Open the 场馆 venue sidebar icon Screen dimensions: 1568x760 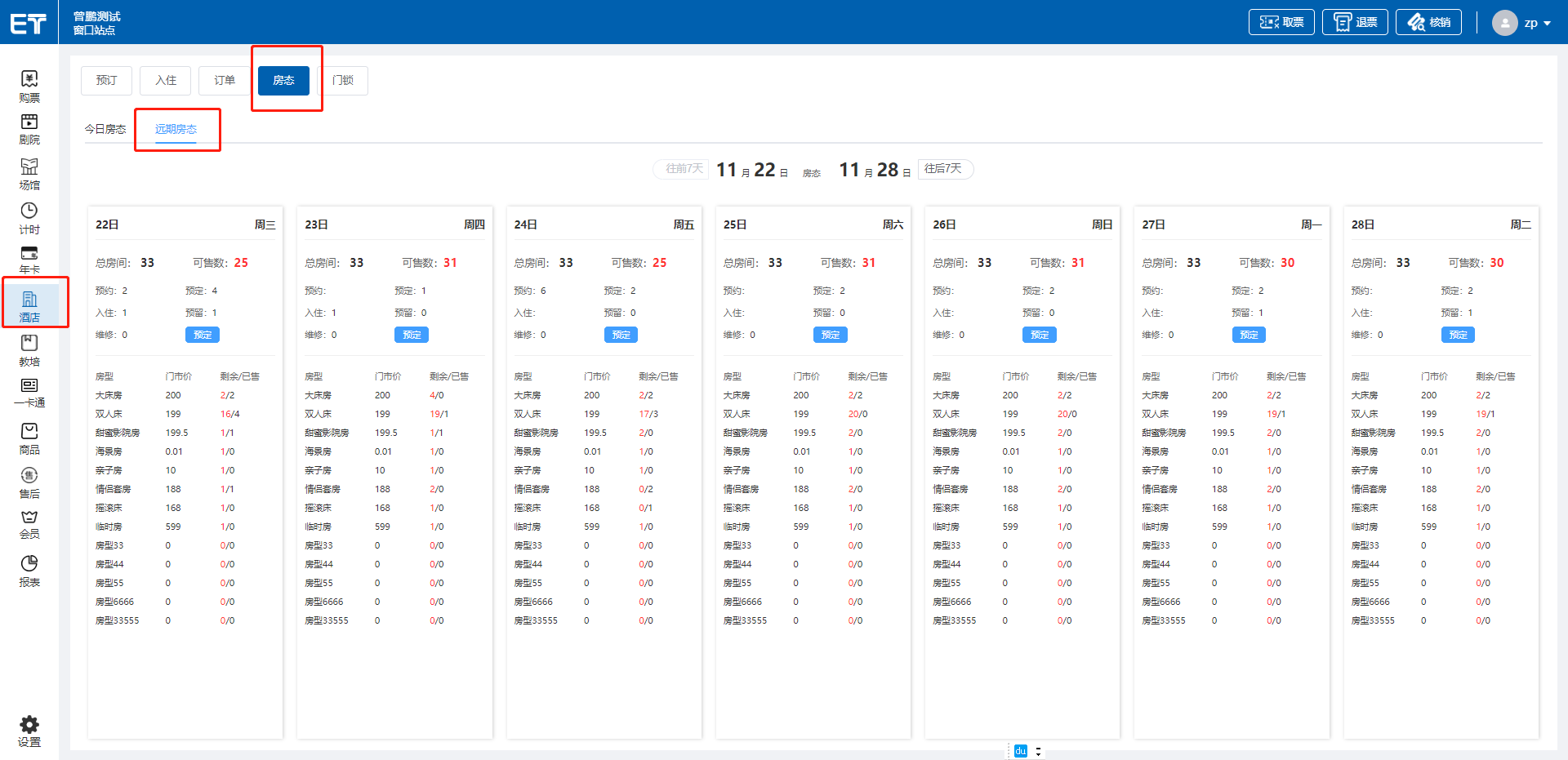tap(29, 173)
